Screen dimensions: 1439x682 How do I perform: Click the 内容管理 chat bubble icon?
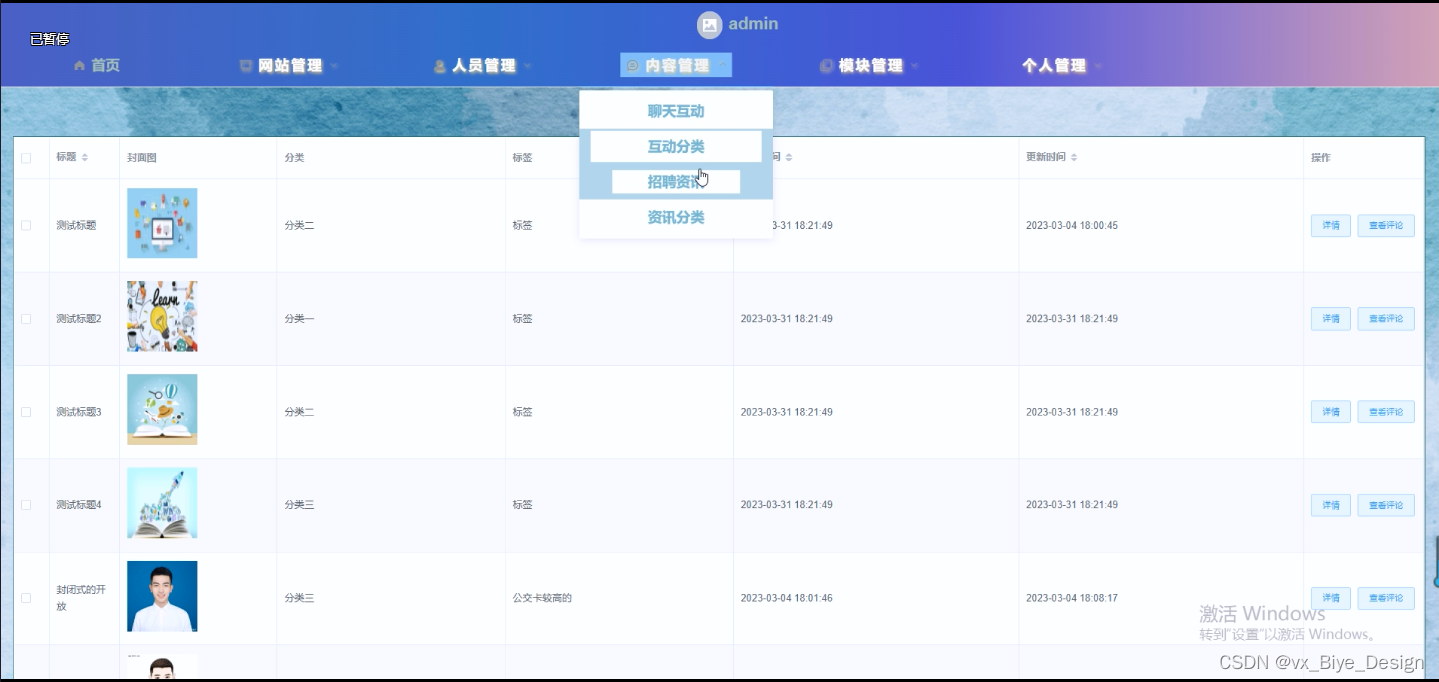633,66
